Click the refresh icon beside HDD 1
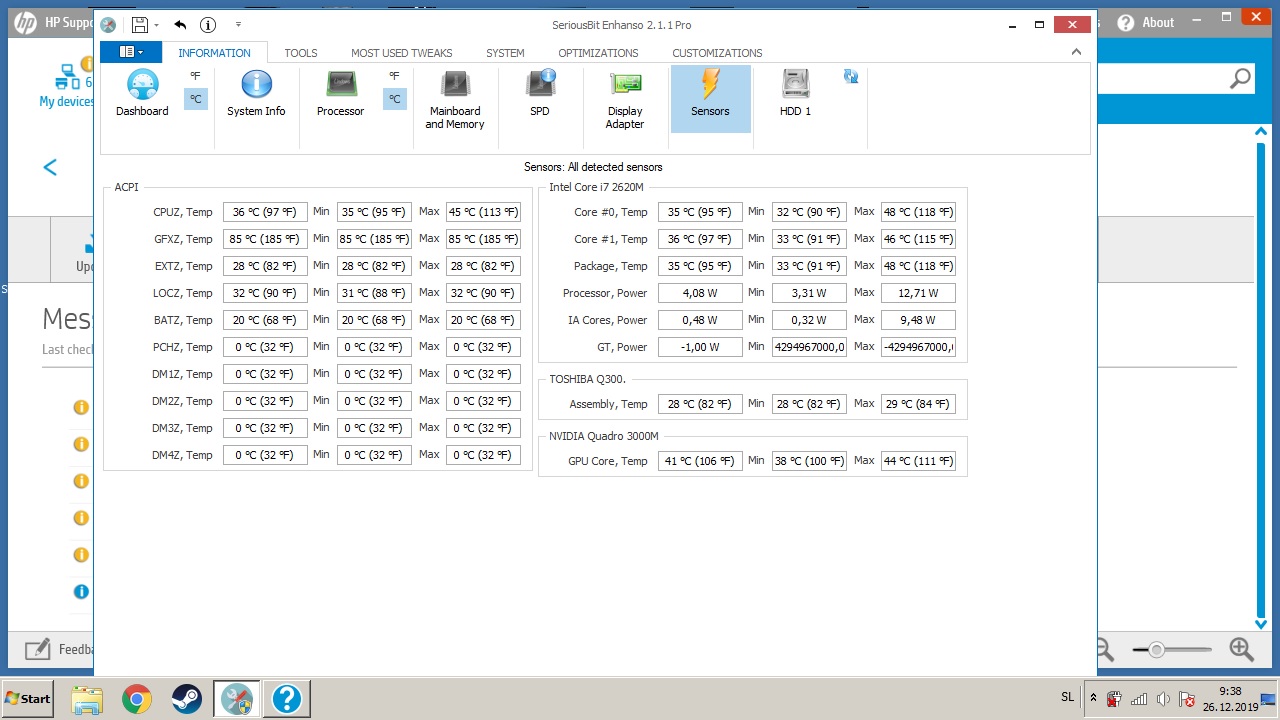Screen dimensions: 1280x720 tap(851, 77)
